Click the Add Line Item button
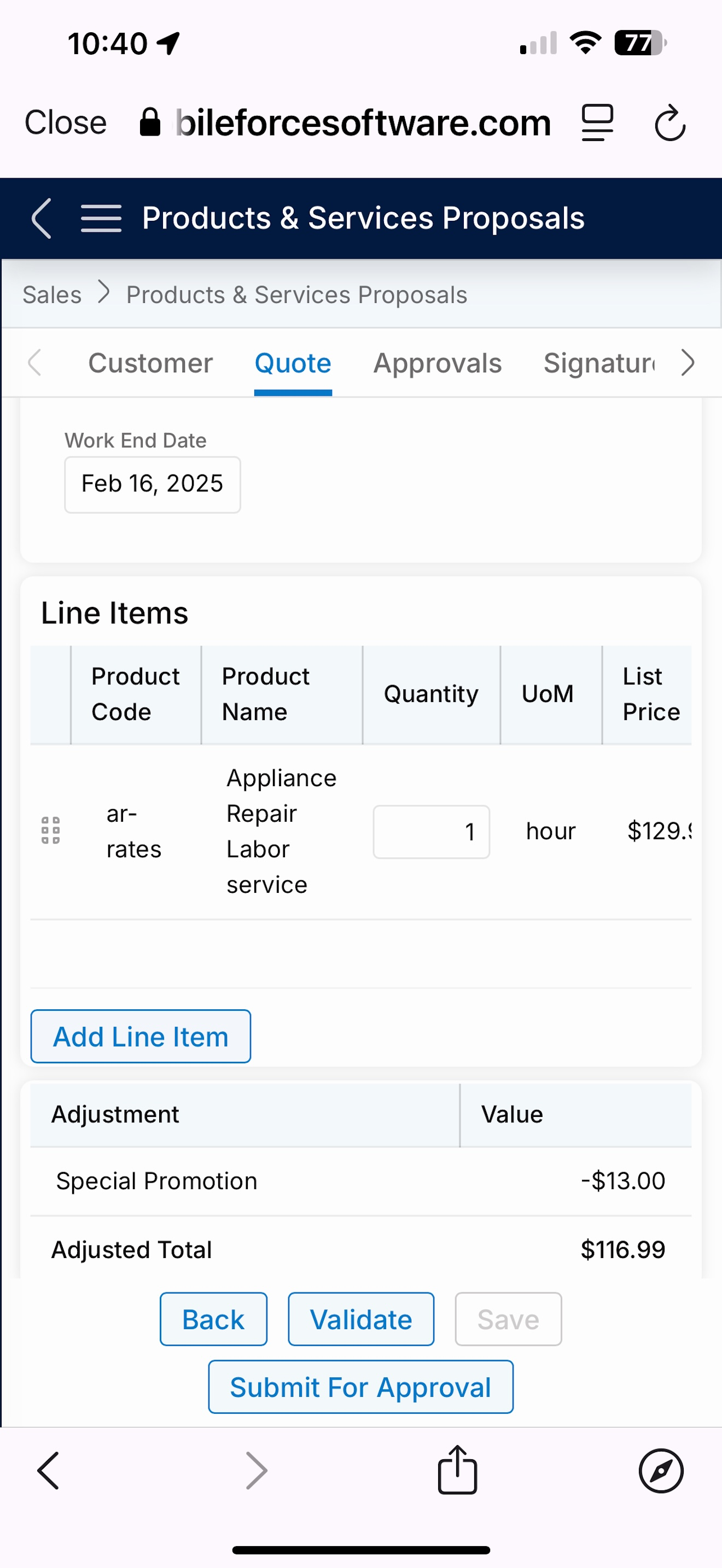The image size is (722, 1568). click(141, 1037)
